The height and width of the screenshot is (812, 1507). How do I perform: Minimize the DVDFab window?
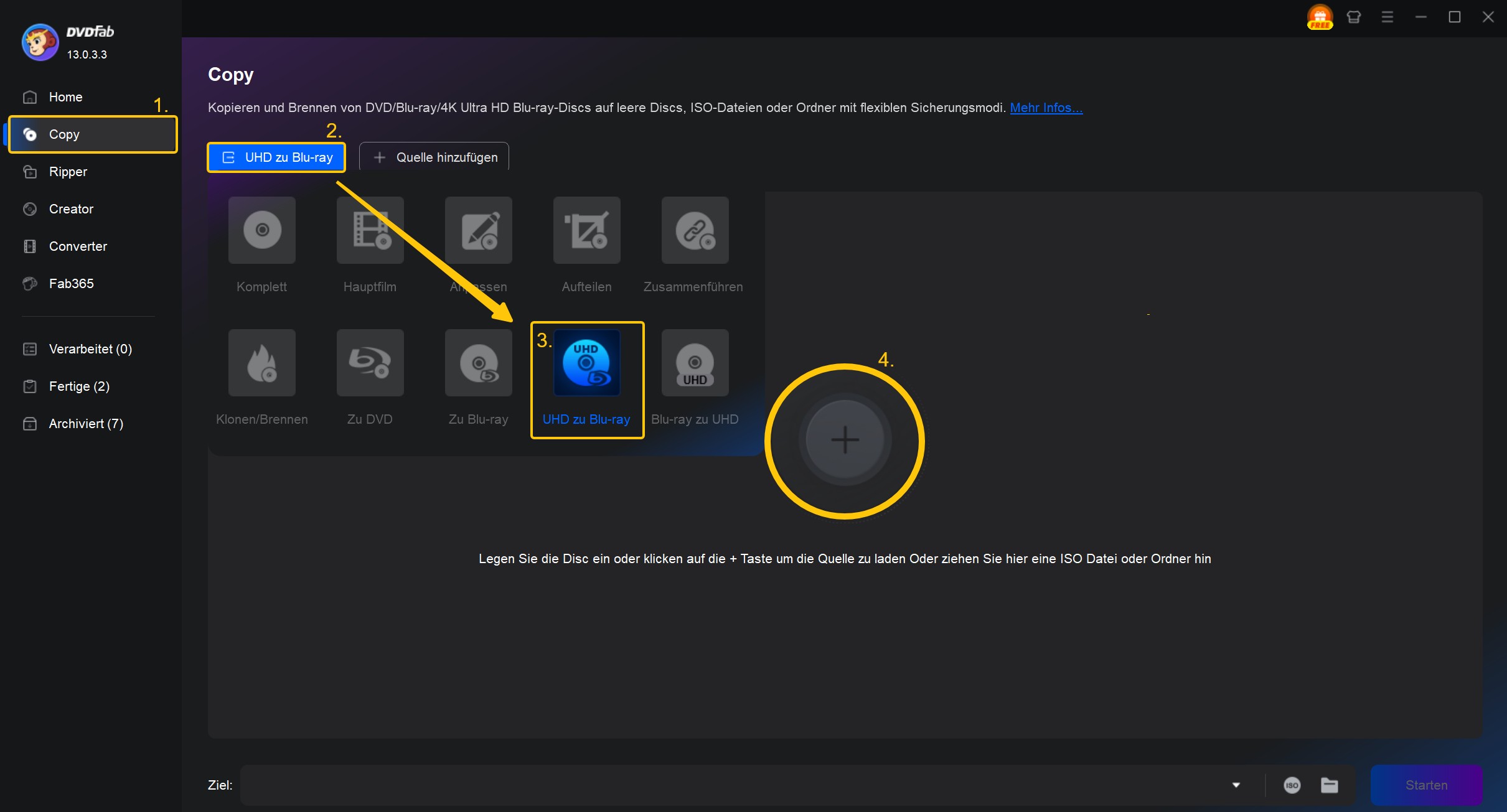click(1420, 17)
